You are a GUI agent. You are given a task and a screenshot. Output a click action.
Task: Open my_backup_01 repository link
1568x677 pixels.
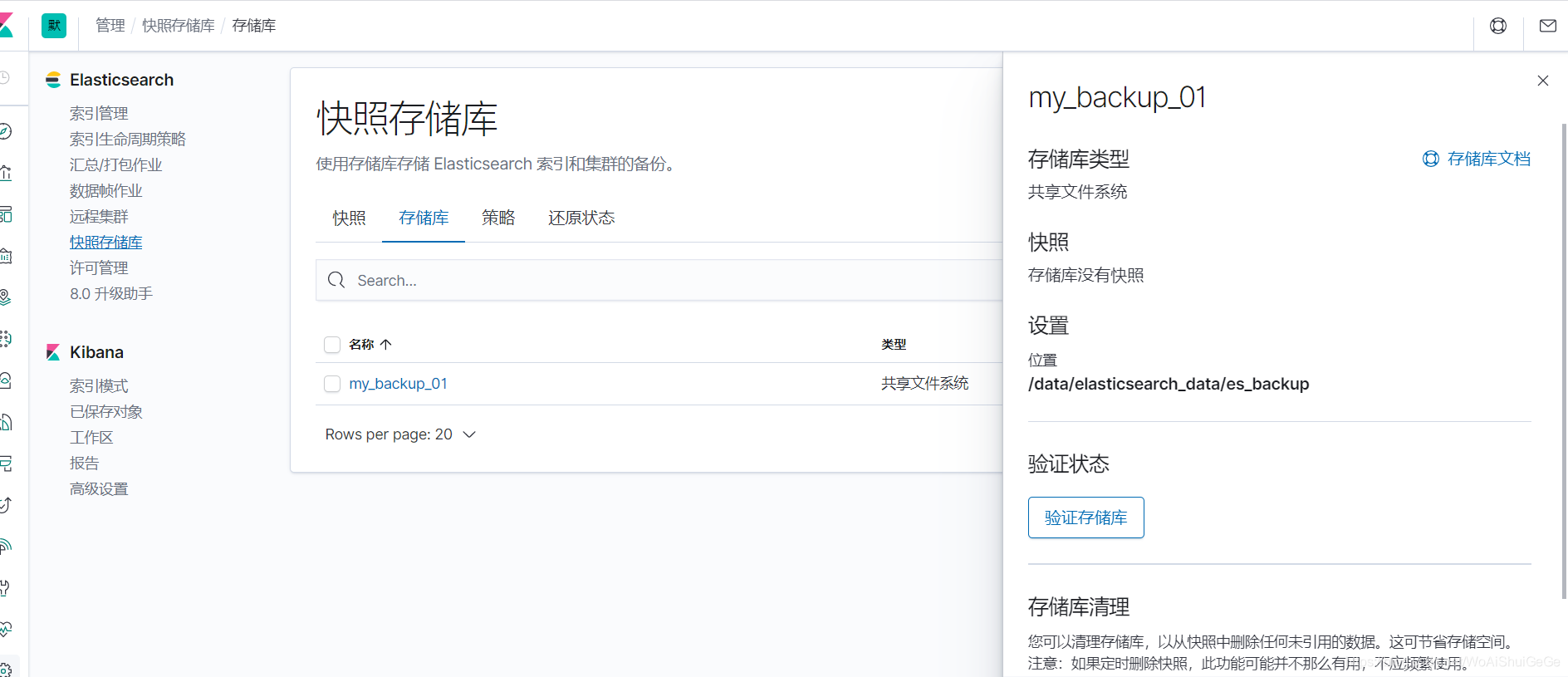pyautogui.click(x=399, y=384)
